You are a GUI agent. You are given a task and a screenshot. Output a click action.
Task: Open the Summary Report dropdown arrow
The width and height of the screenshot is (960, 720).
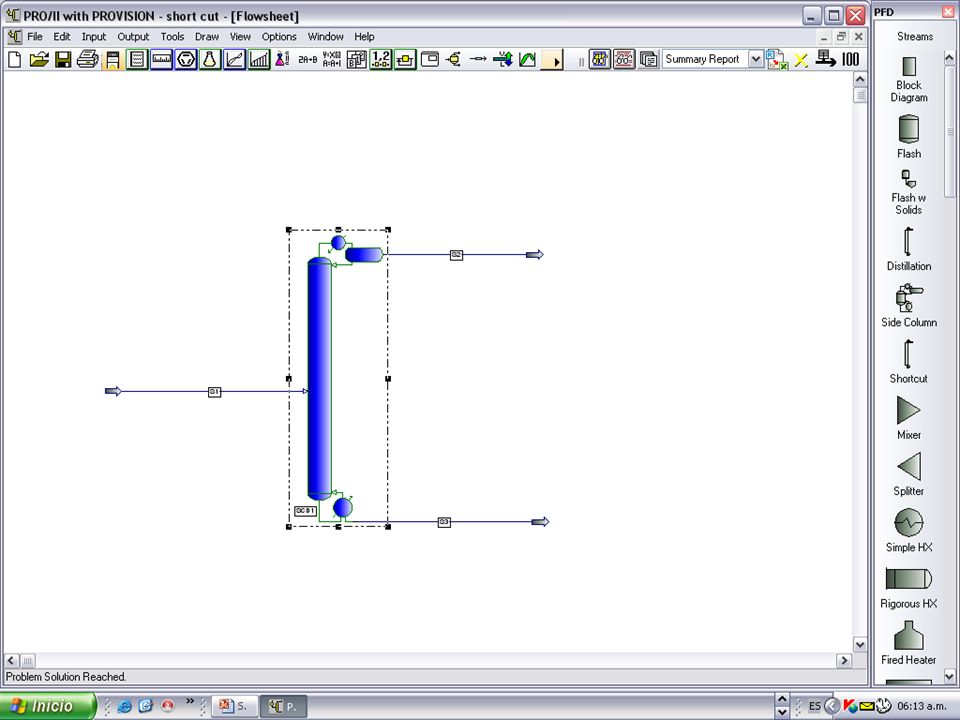pyautogui.click(x=756, y=59)
